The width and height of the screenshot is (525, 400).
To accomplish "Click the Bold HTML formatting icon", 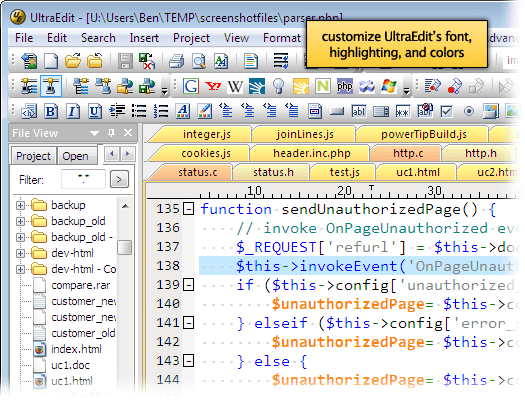I will (51, 111).
